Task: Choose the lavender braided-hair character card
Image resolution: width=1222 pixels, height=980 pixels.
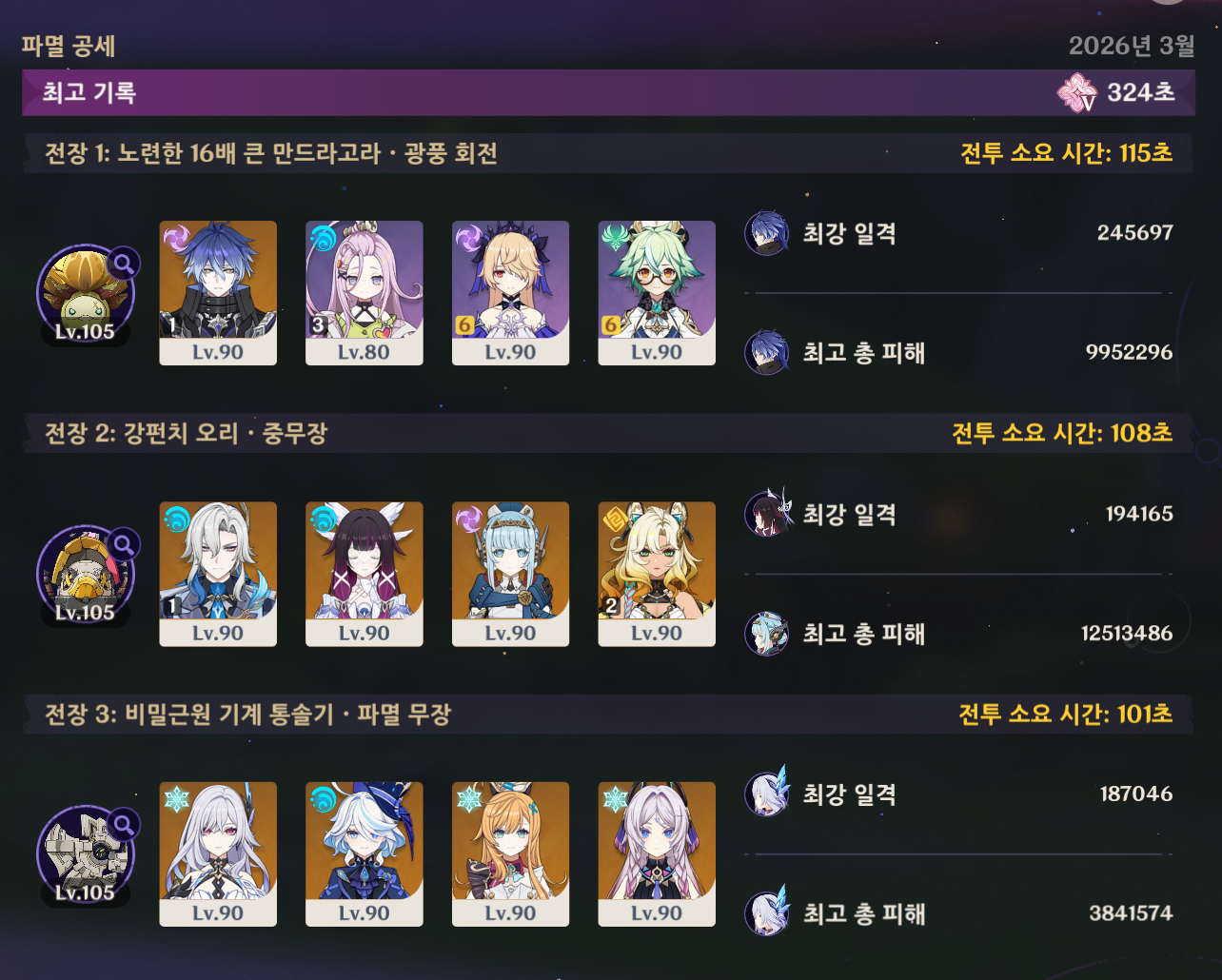Action: coord(657,854)
